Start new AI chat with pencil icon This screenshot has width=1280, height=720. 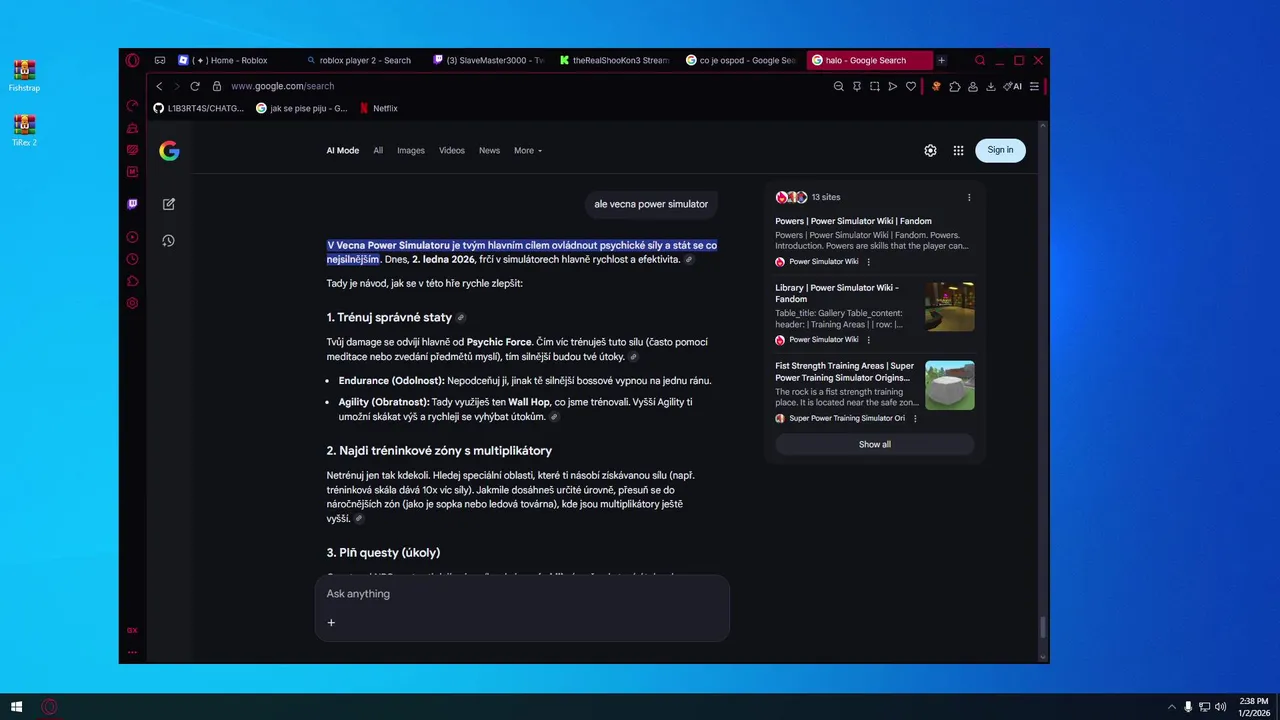tap(169, 204)
